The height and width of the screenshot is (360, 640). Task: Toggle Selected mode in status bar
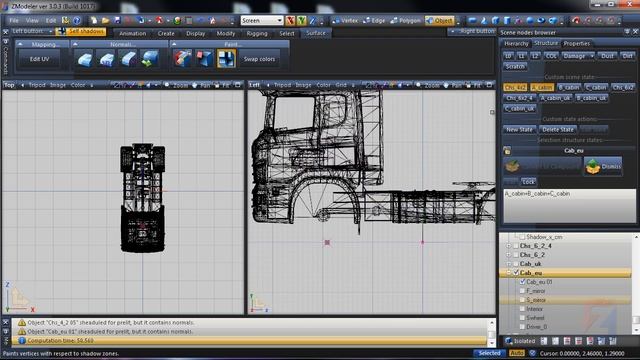pyautogui.click(x=489, y=353)
